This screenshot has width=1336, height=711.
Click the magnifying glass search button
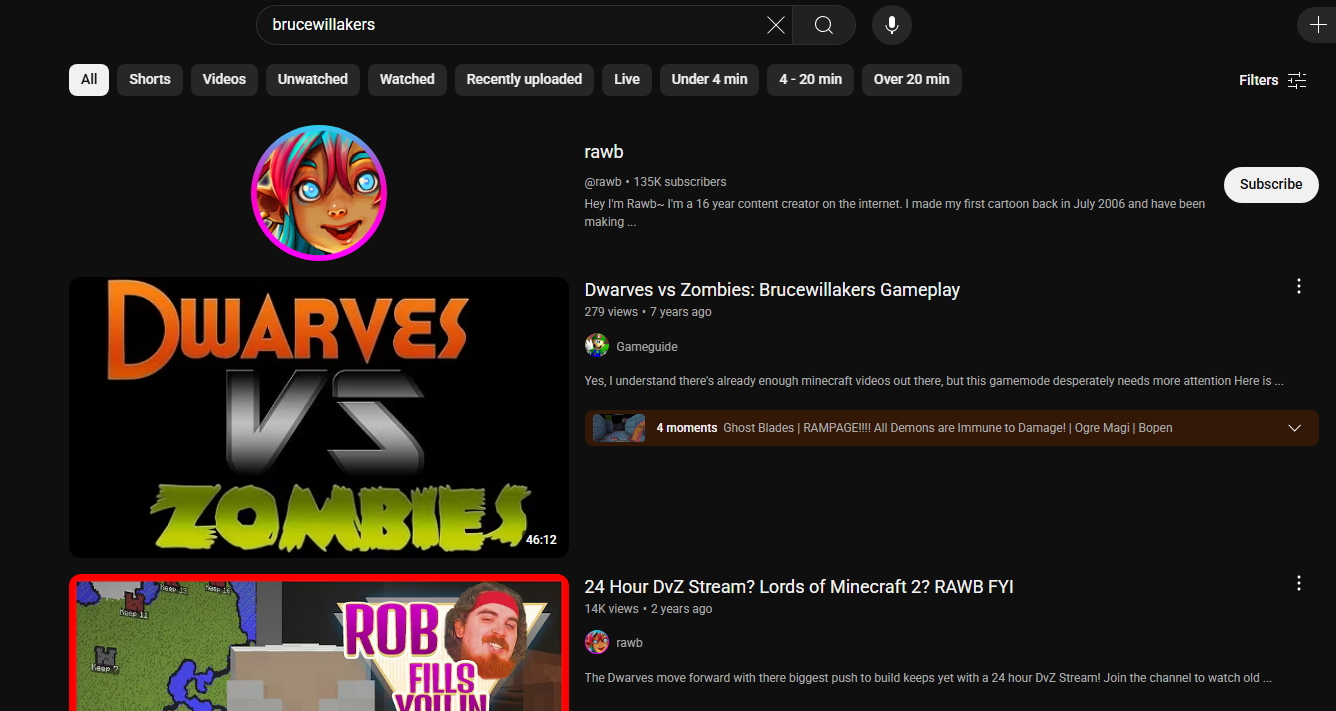[824, 25]
